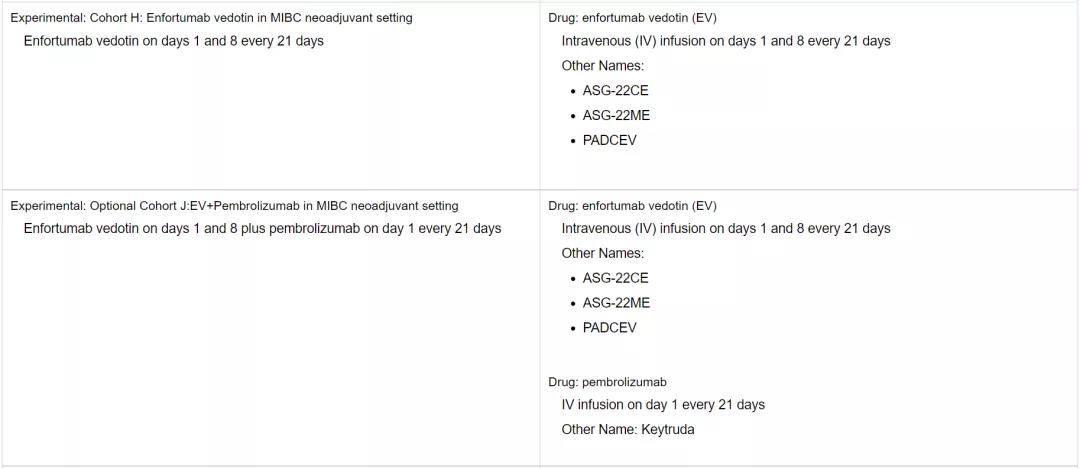Image resolution: width=1080 pixels, height=469 pixels.
Task: Click the Optional Cohort J arm title
Action: click(x=234, y=206)
